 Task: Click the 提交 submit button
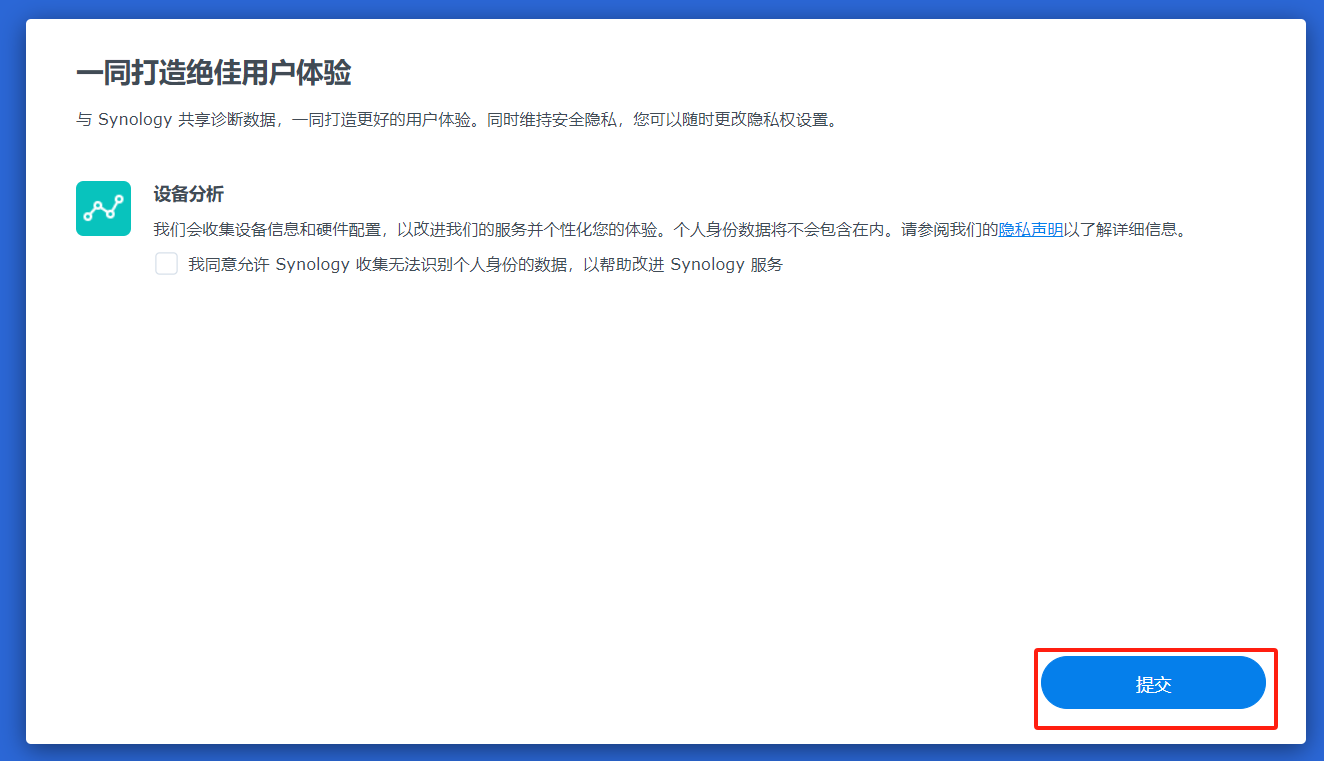[1153, 684]
